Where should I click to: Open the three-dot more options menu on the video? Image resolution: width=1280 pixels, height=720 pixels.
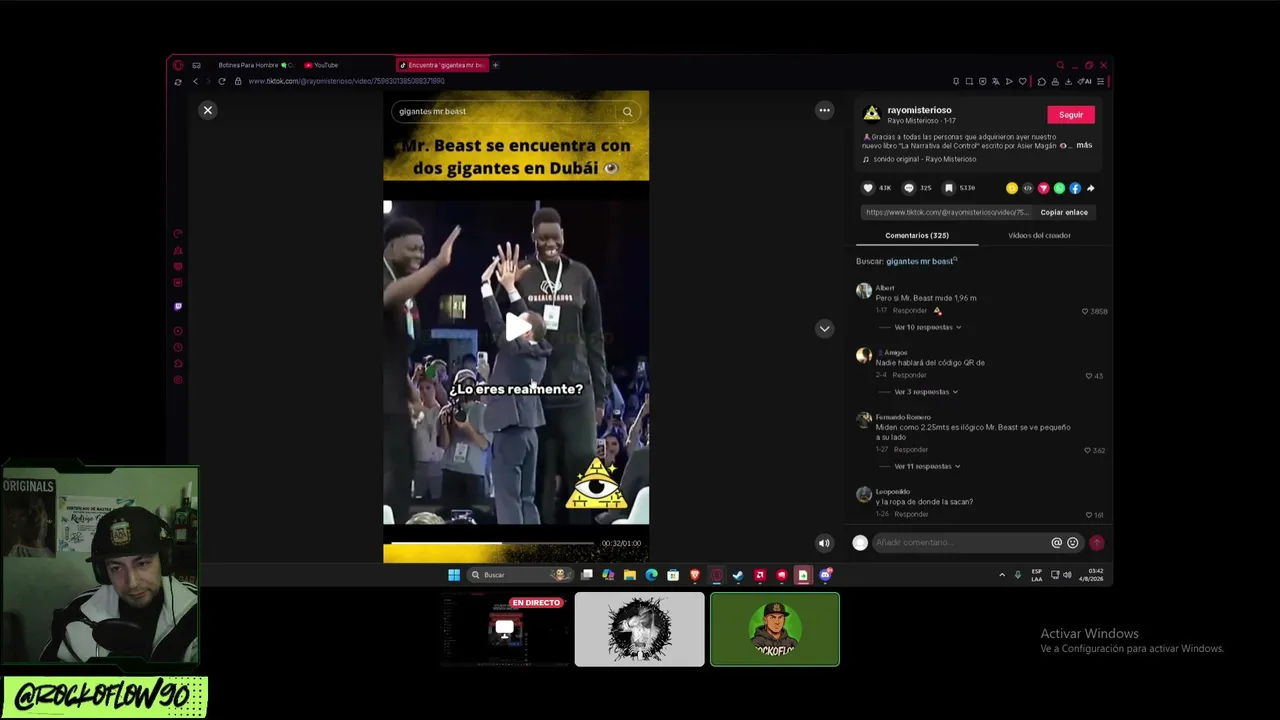pyautogui.click(x=824, y=111)
